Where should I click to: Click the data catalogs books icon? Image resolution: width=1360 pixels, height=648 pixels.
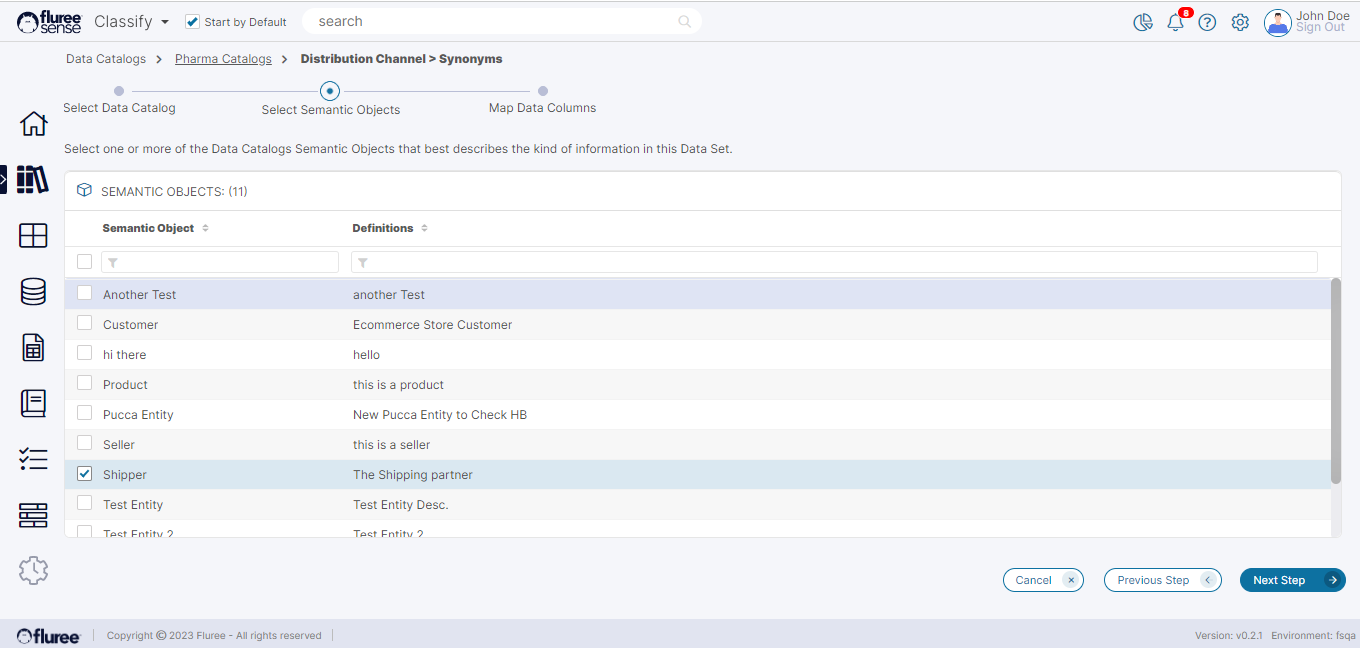(x=33, y=180)
